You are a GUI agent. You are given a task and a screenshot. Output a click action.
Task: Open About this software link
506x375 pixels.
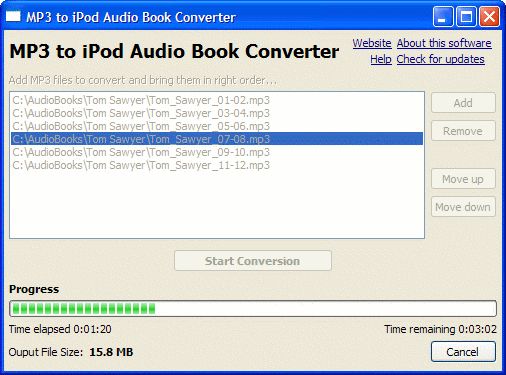[444, 43]
